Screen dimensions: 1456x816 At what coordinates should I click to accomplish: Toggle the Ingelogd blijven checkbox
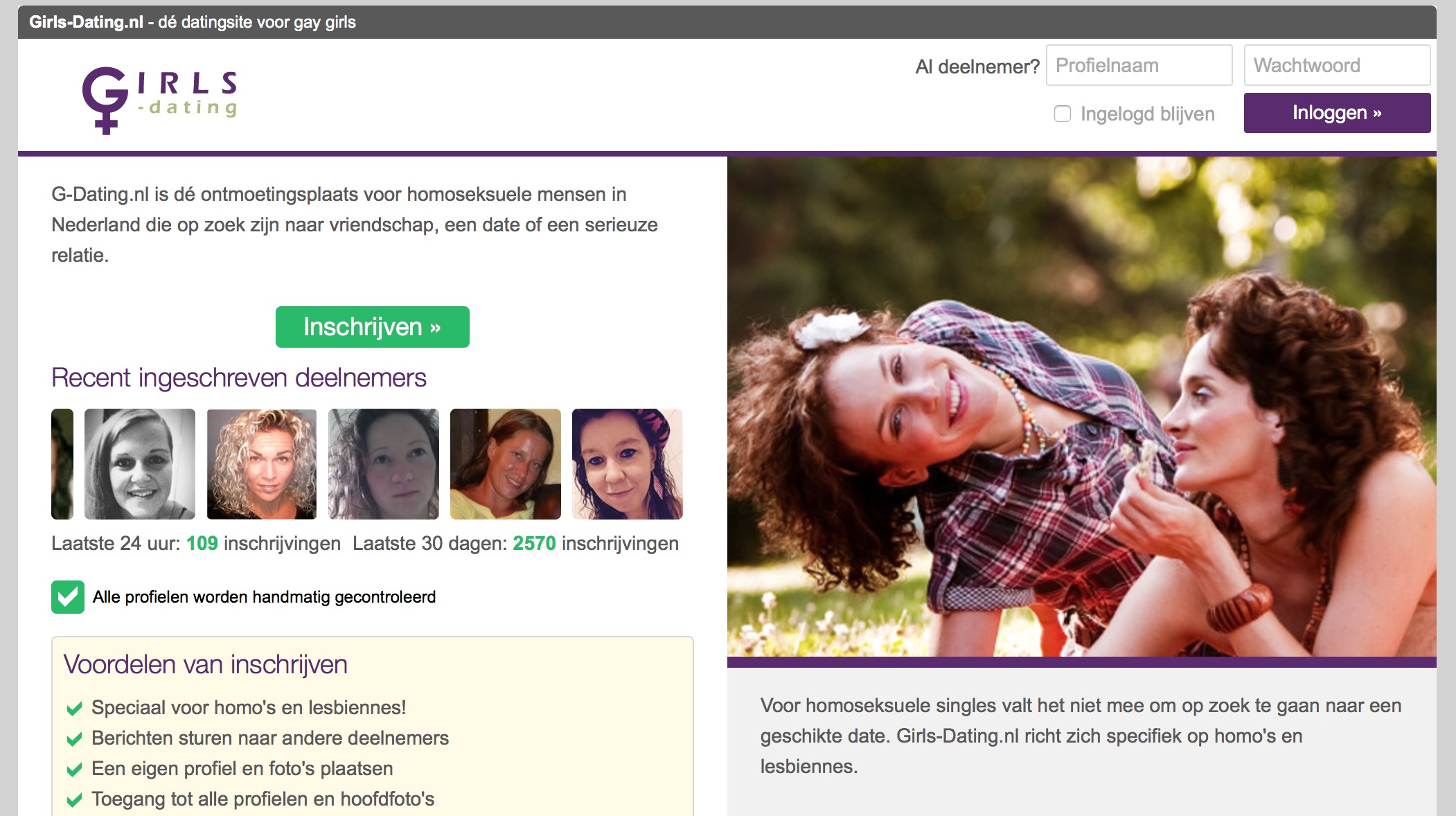pos(1063,114)
